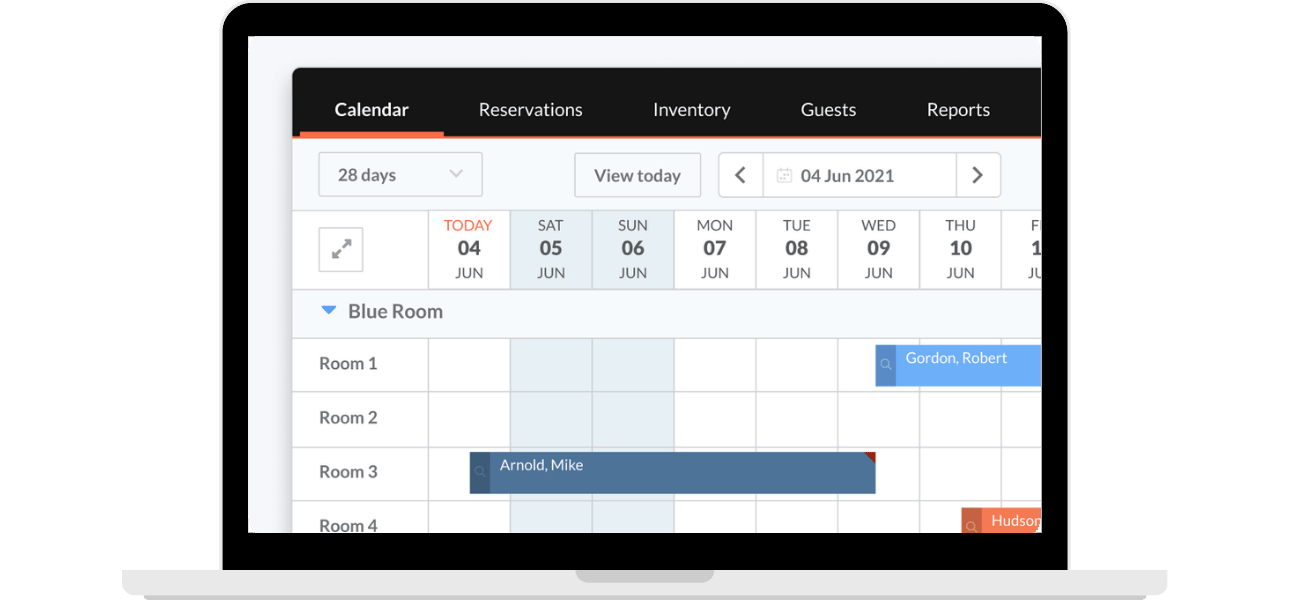Image resolution: width=1290 pixels, height=600 pixels.
Task: Click magnifier icon on Hudson booking
Action: [971, 523]
